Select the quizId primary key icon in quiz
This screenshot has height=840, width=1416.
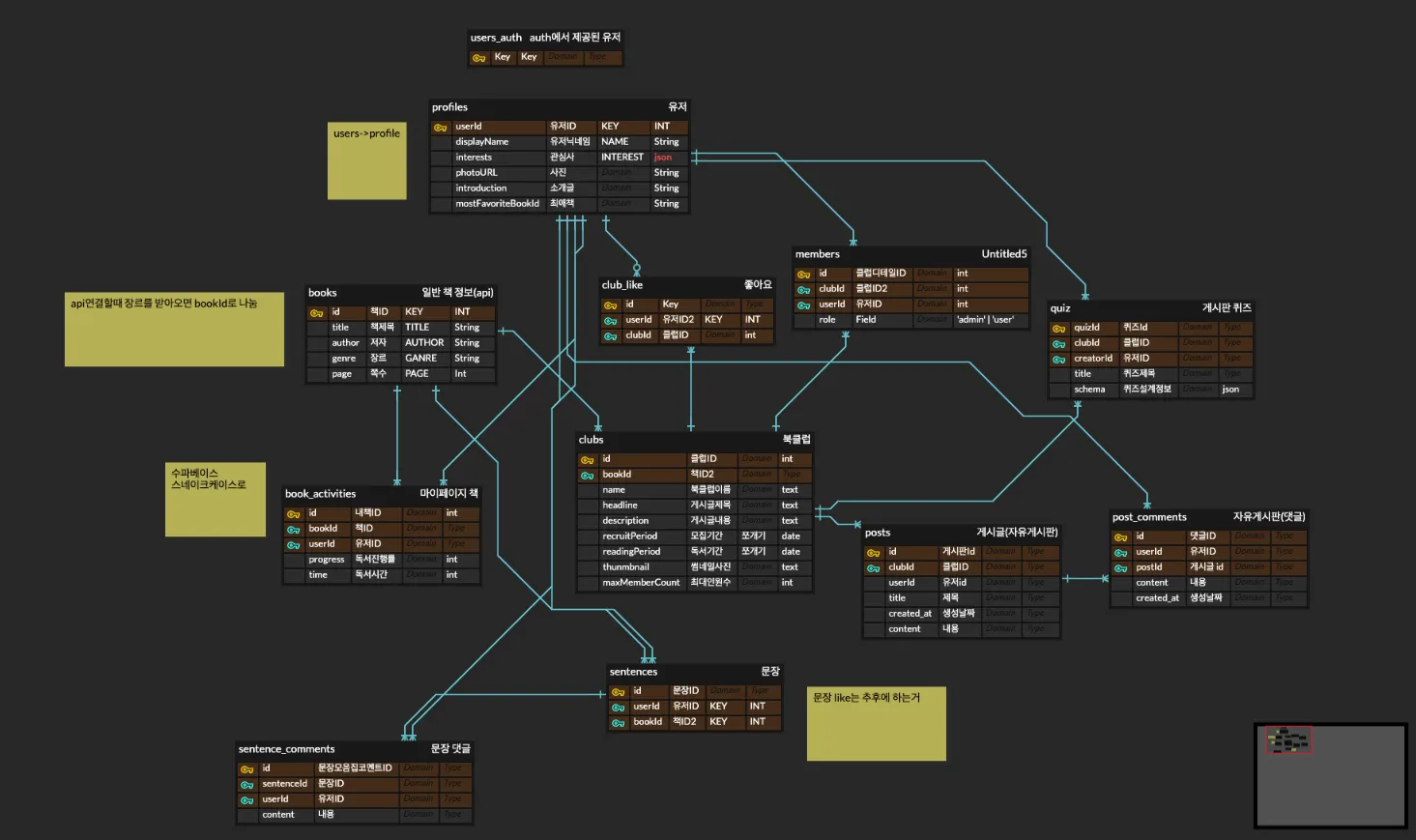(x=1059, y=329)
